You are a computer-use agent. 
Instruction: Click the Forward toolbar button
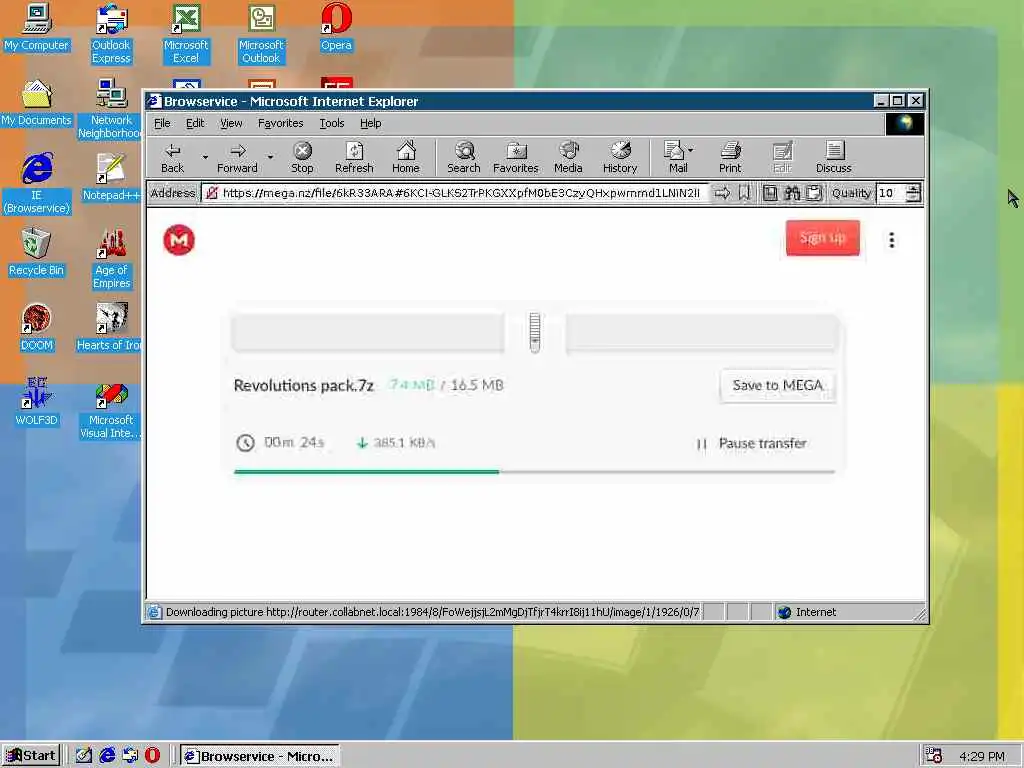point(237,158)
